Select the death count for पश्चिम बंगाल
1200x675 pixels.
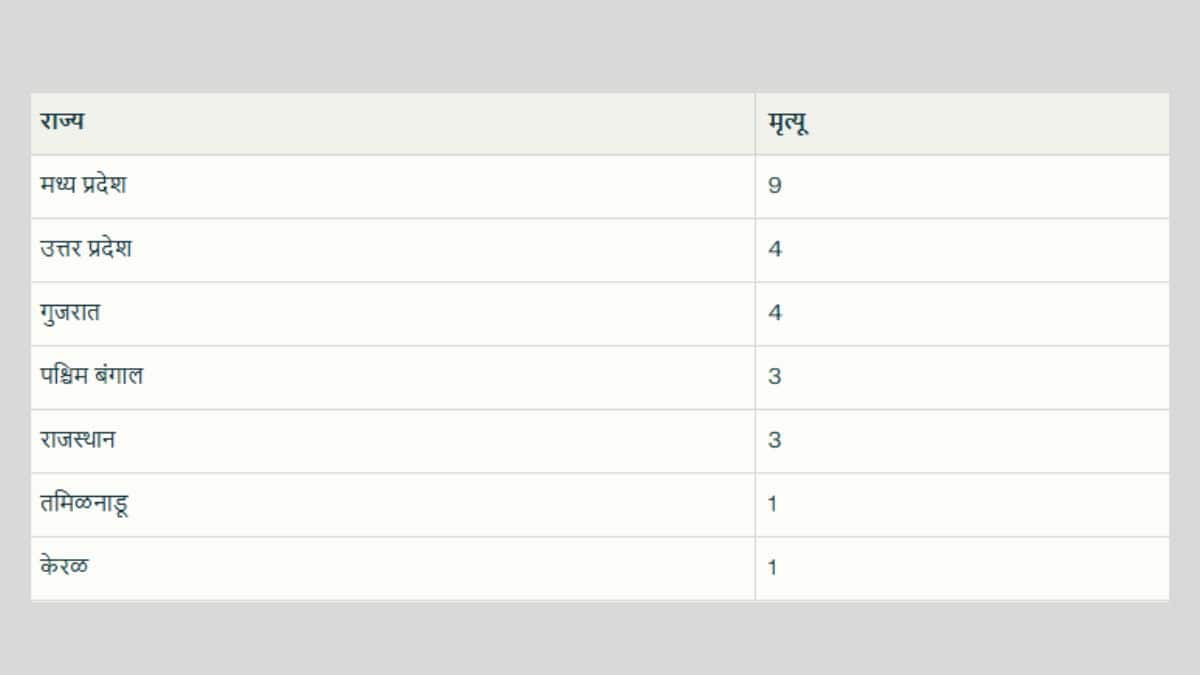click(x=775, y=377)
